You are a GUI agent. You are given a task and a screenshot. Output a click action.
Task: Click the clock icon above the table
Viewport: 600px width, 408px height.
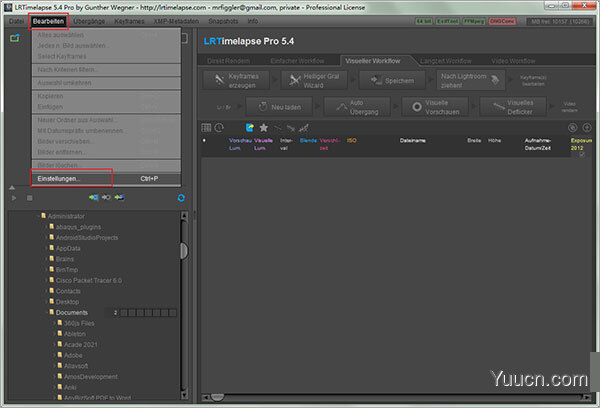219,128
